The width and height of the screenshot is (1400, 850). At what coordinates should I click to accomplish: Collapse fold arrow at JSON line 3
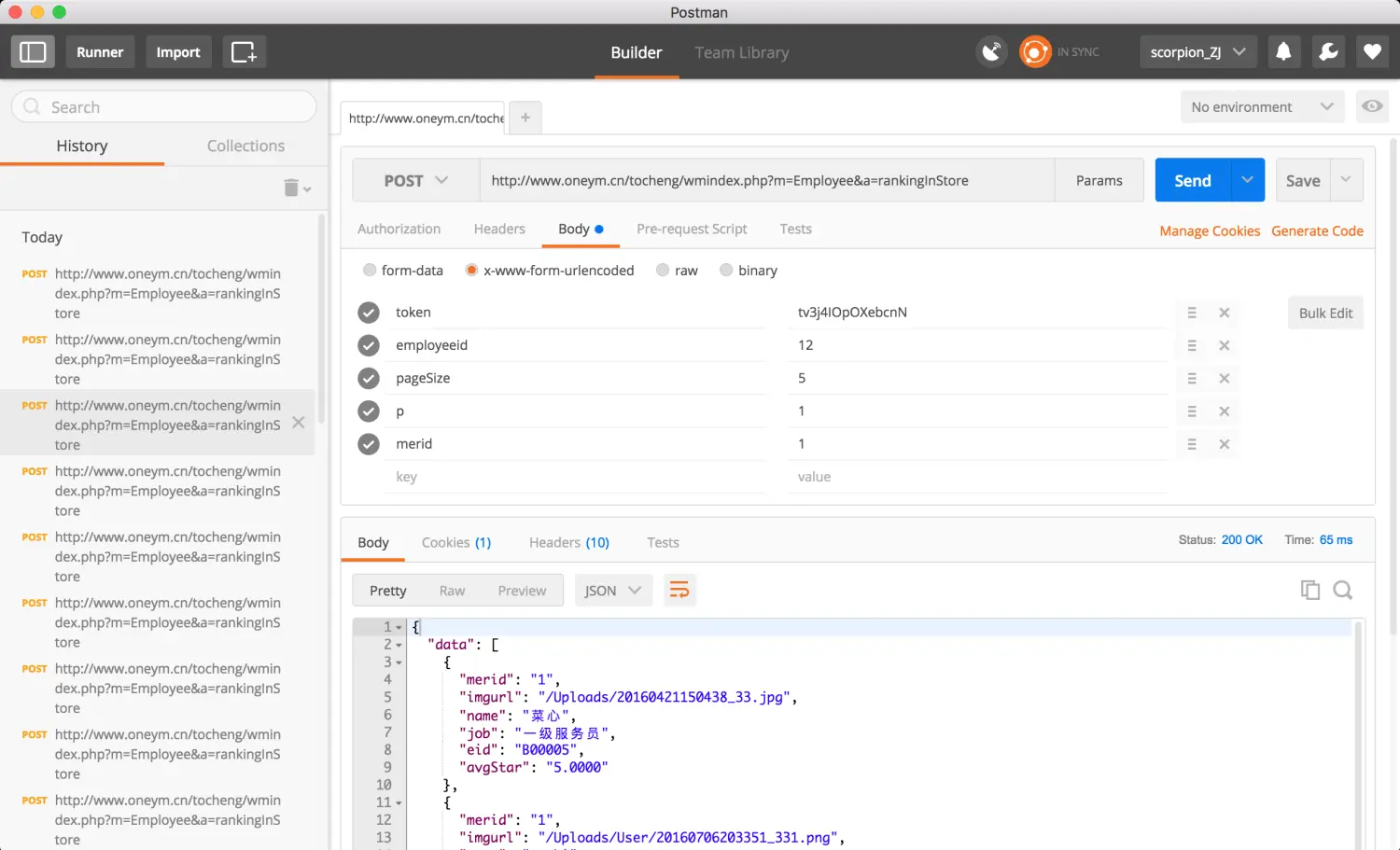coord(399,662)
